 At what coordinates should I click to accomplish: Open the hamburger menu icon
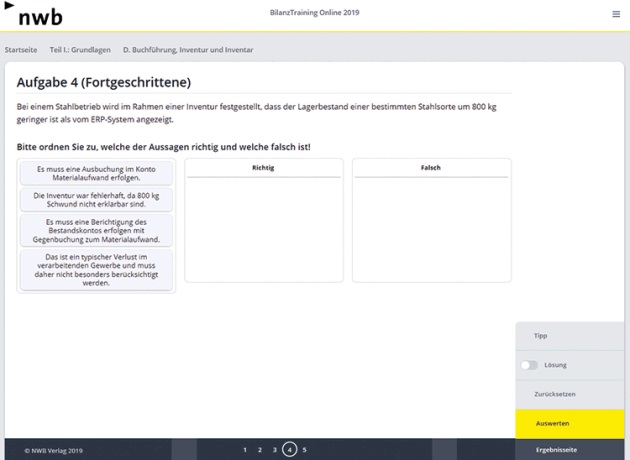[x=615, y=14]
